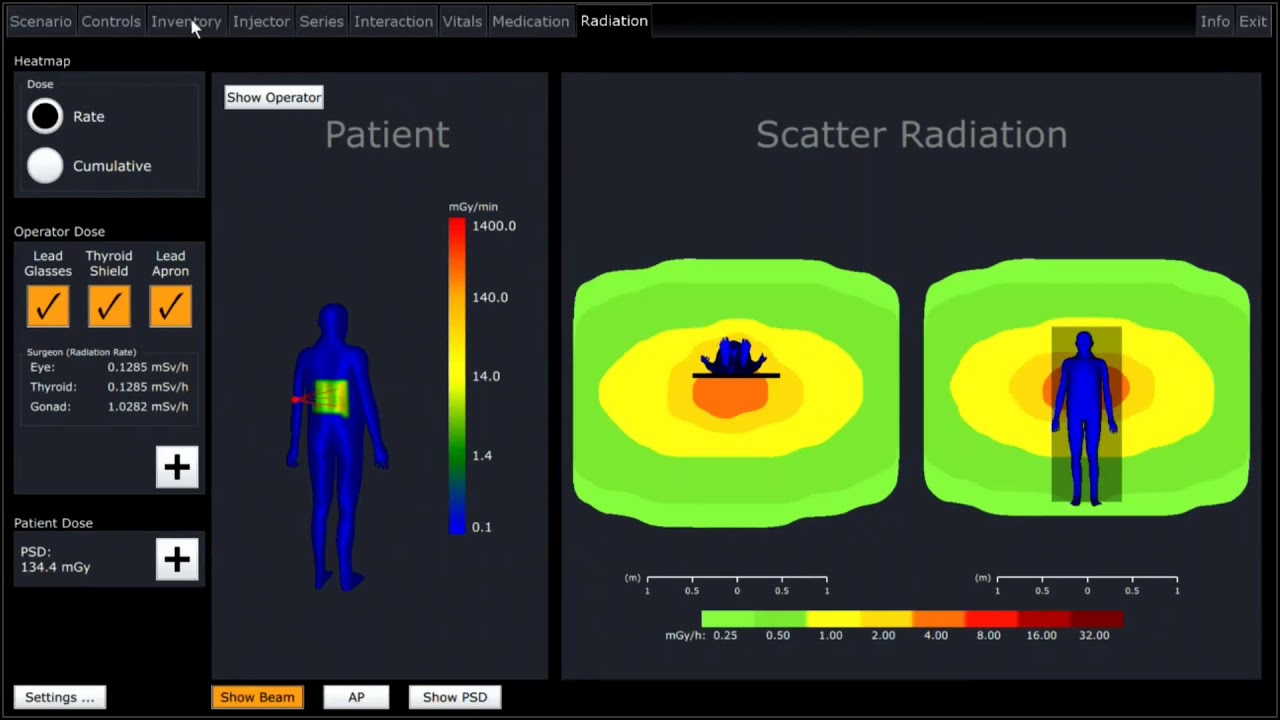Screen dimensions: 1280x720
Task: Click the 0.25 legend value
Action: click(725, 635)
